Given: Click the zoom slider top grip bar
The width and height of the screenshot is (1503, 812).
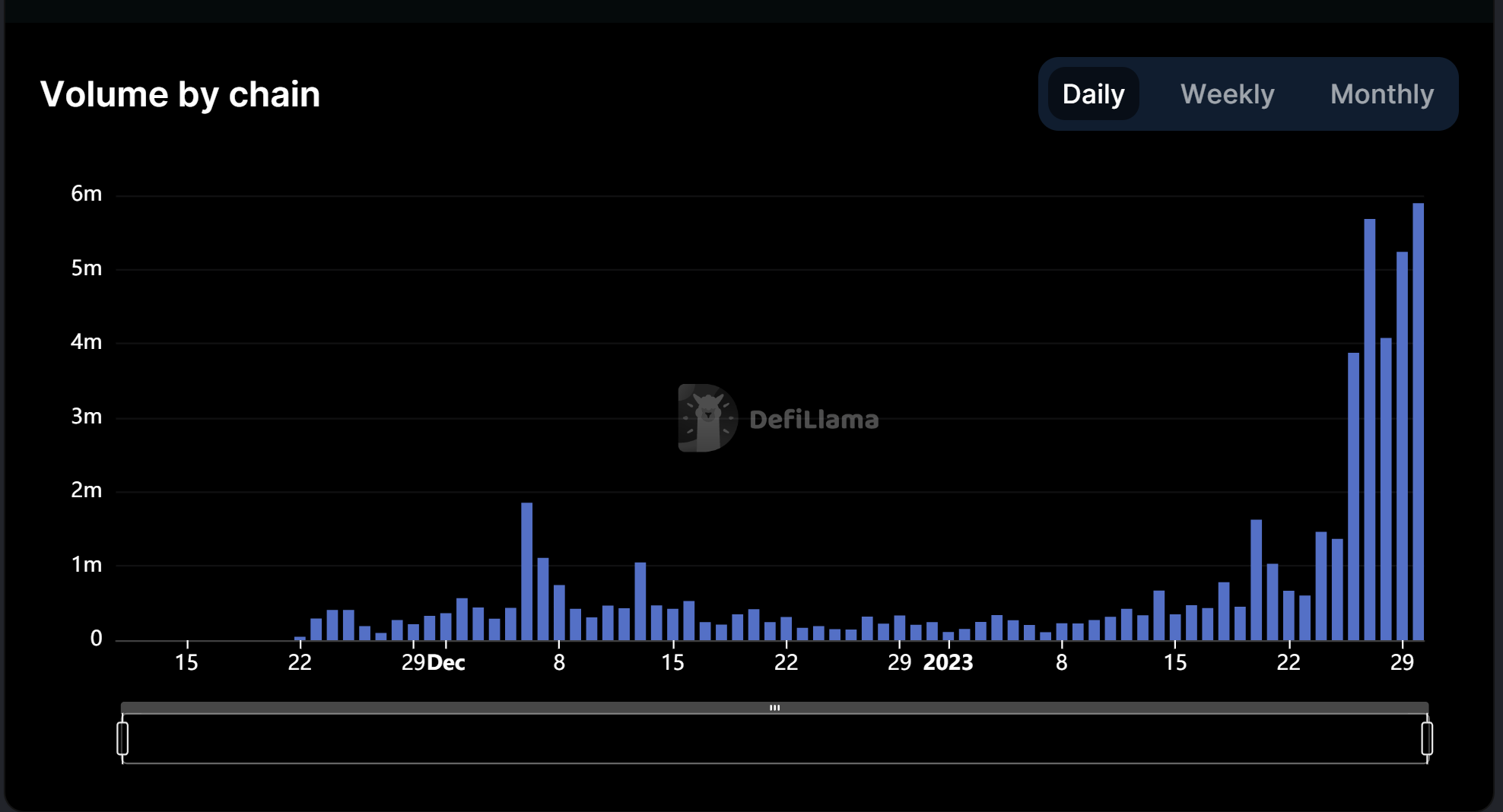Looking at the screenshot, I should coord(774,707).
